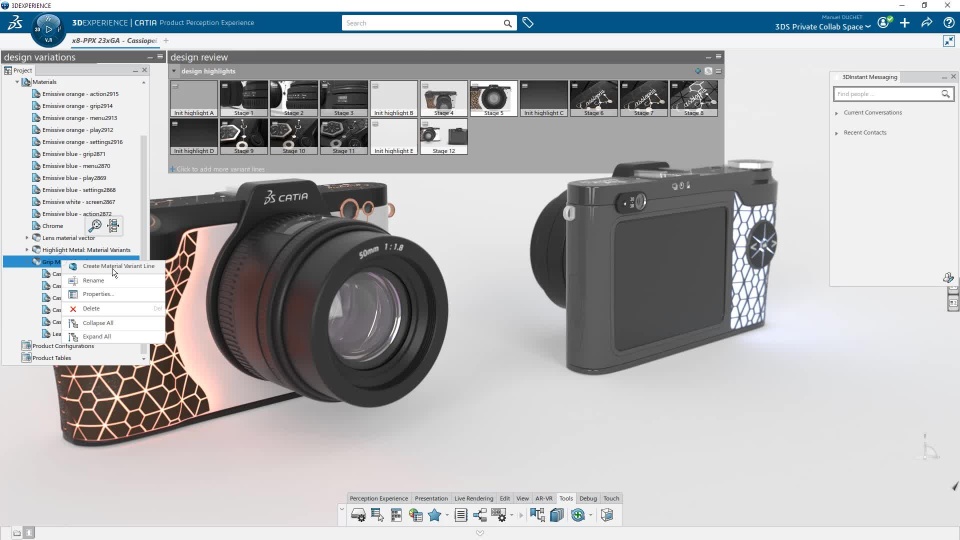Select Rename from the context menu
Screen dimensions: 960x540
[x=113, y=280]
